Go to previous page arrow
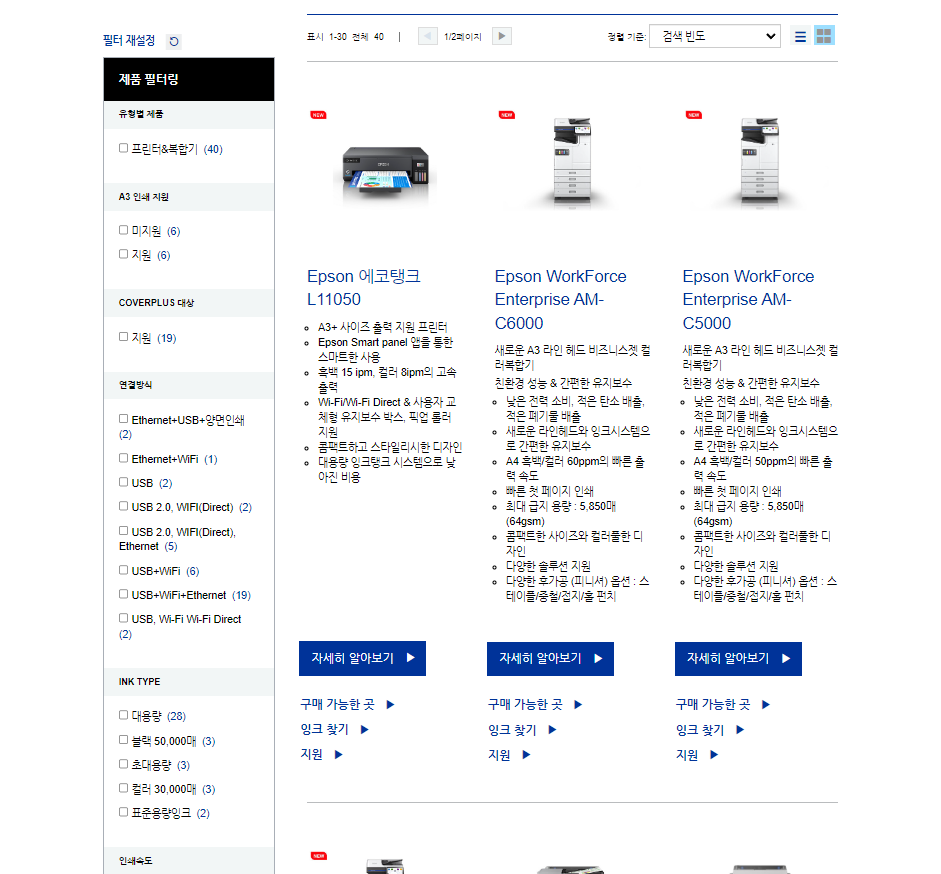The width and height of the screenshot is (941, 874). tap(427, 36)
